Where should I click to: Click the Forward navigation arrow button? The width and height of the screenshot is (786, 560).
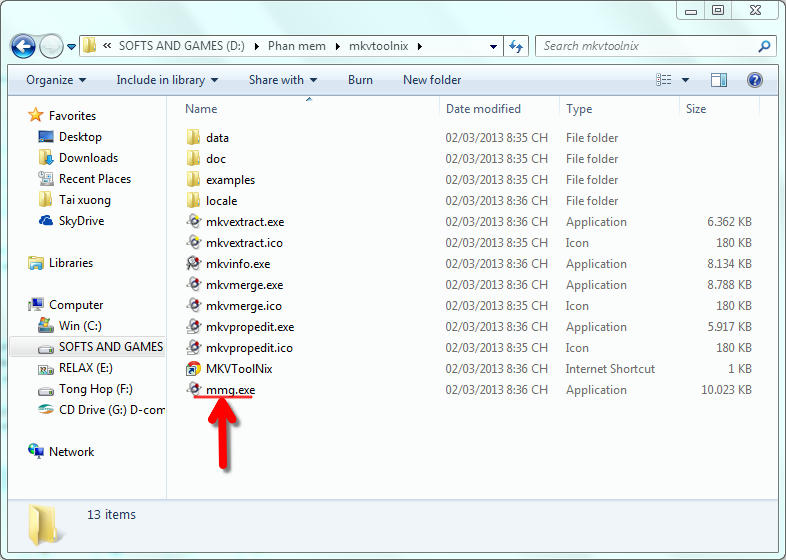tap(51, 47)
